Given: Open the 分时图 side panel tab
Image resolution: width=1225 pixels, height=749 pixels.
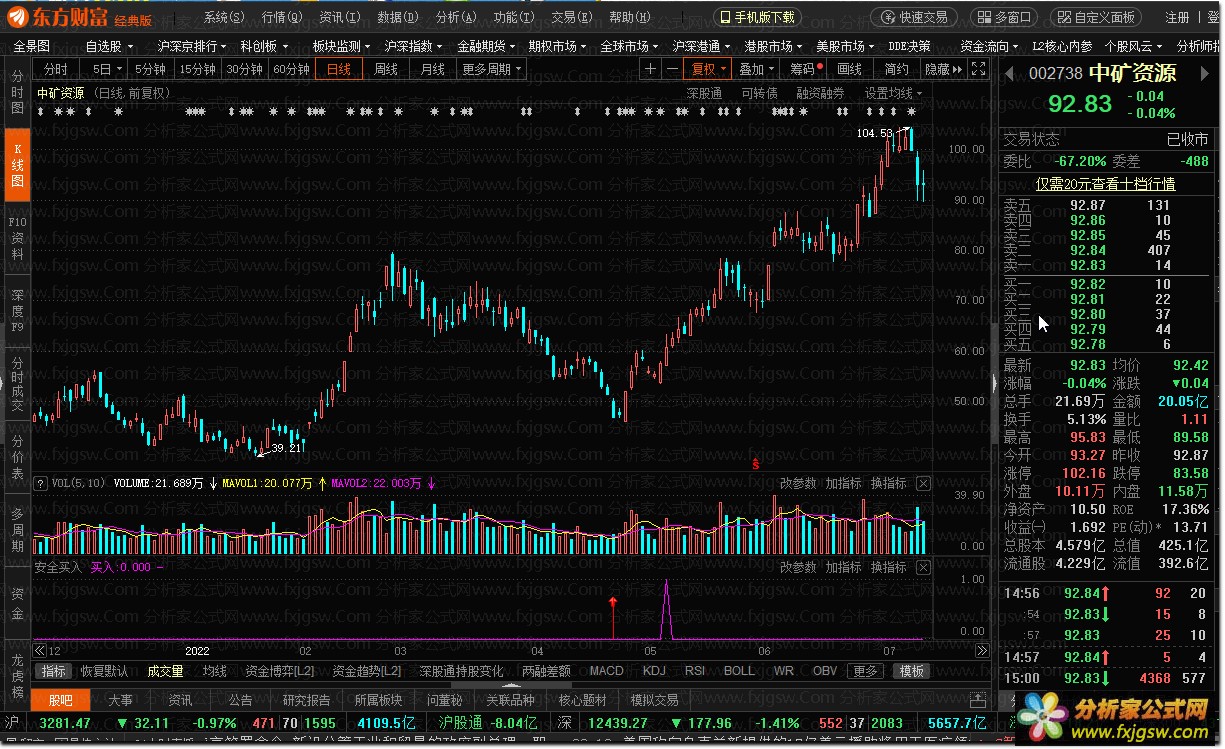Looking at the screenshot, I should pyautogui.click(x=17, y=92).
